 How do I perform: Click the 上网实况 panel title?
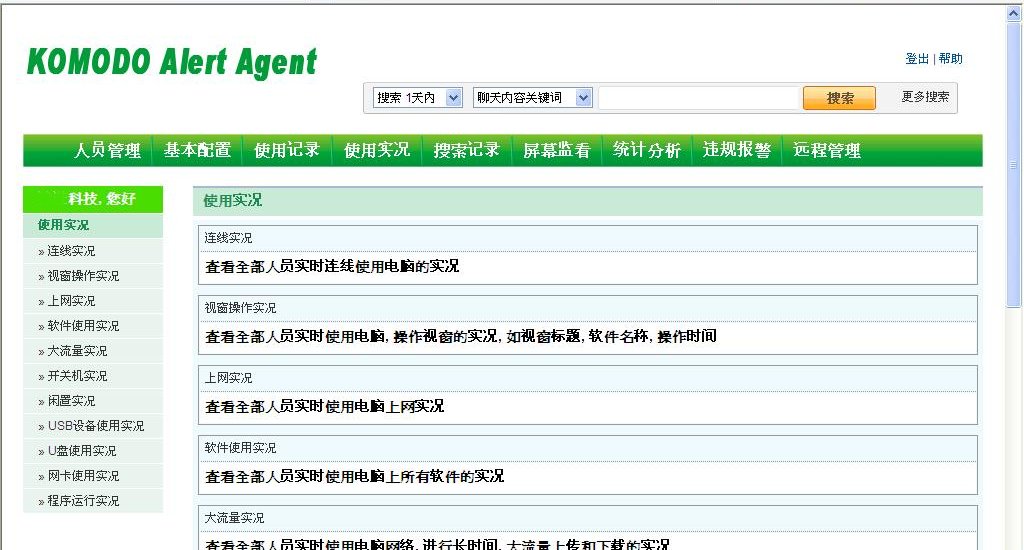(228, 378)
